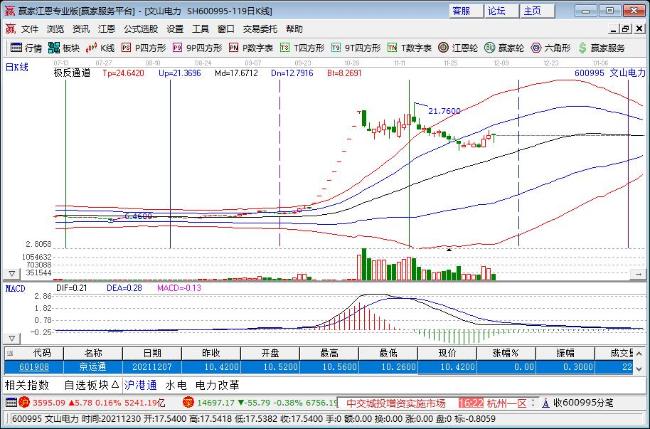This screenshot has width=650, height=429.
Task: Click the orange Shenzhen index icon
Action: tap(189, 402)
